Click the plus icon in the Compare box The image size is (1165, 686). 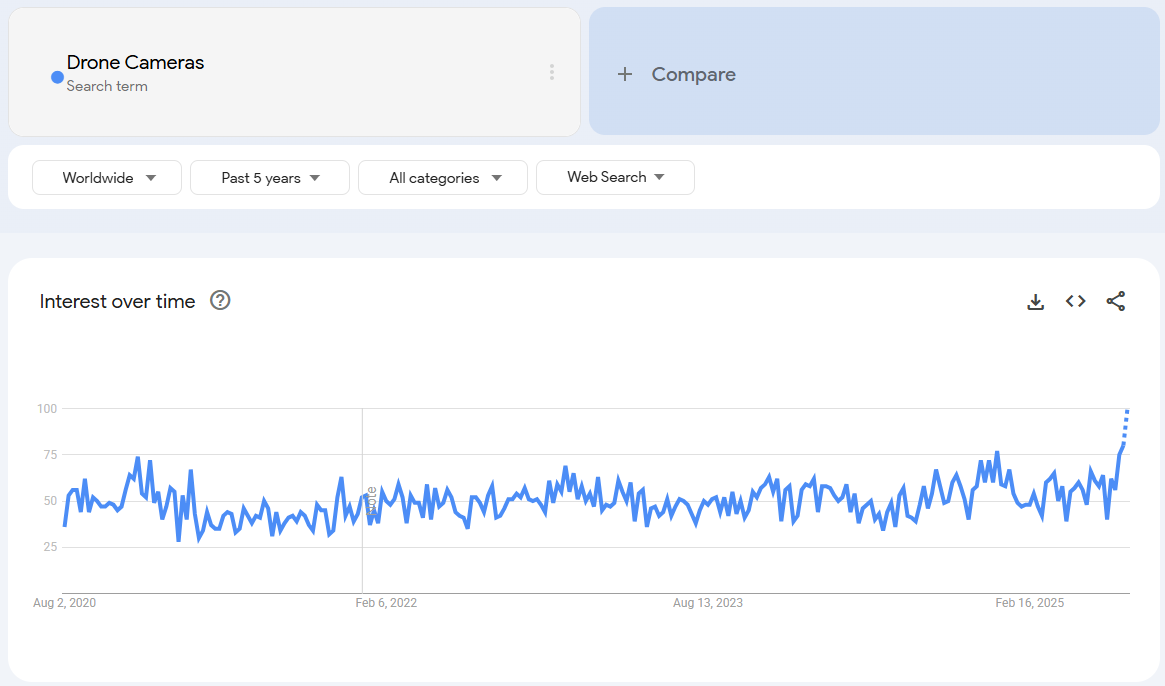click(x=625, y=74)
